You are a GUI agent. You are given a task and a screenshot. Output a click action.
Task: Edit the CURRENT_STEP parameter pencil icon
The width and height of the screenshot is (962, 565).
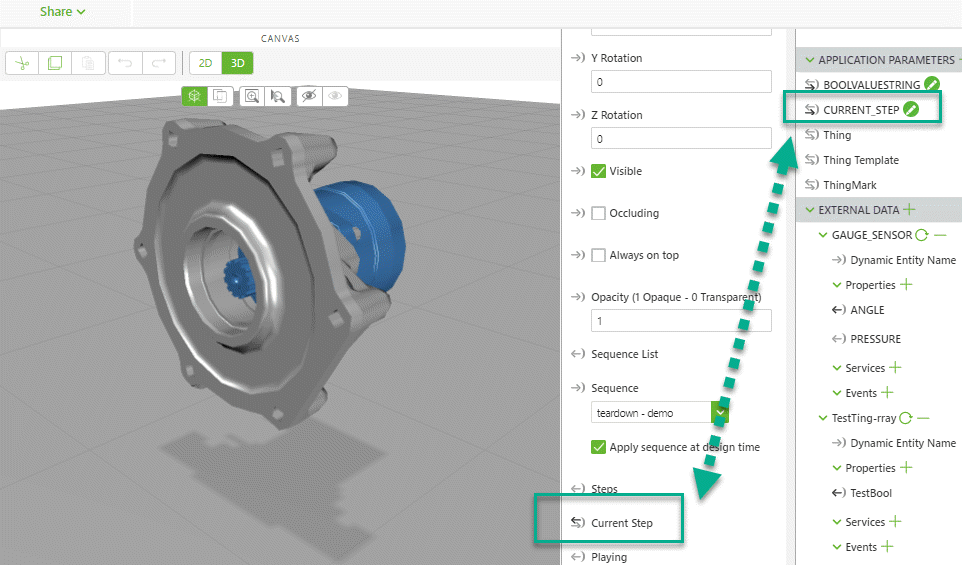point(911,110)
